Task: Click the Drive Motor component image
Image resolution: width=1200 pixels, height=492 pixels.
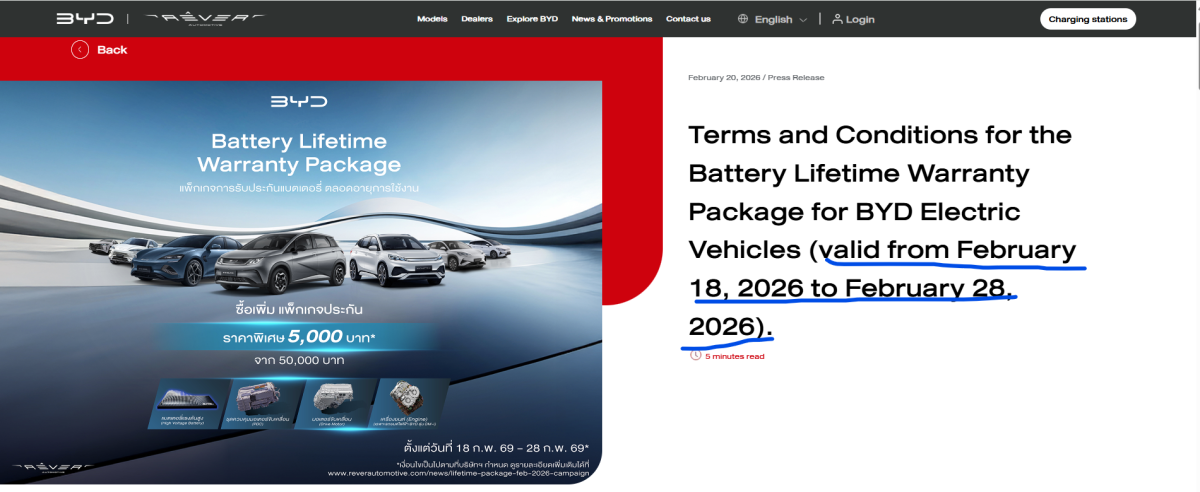Action: (338, 400)
